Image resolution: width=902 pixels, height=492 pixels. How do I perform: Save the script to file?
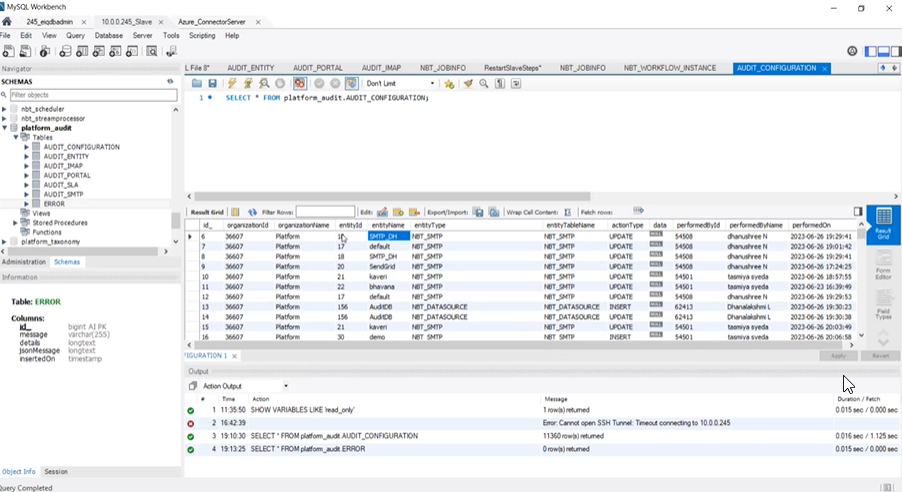pyautogui.click(x=212, y=83)
